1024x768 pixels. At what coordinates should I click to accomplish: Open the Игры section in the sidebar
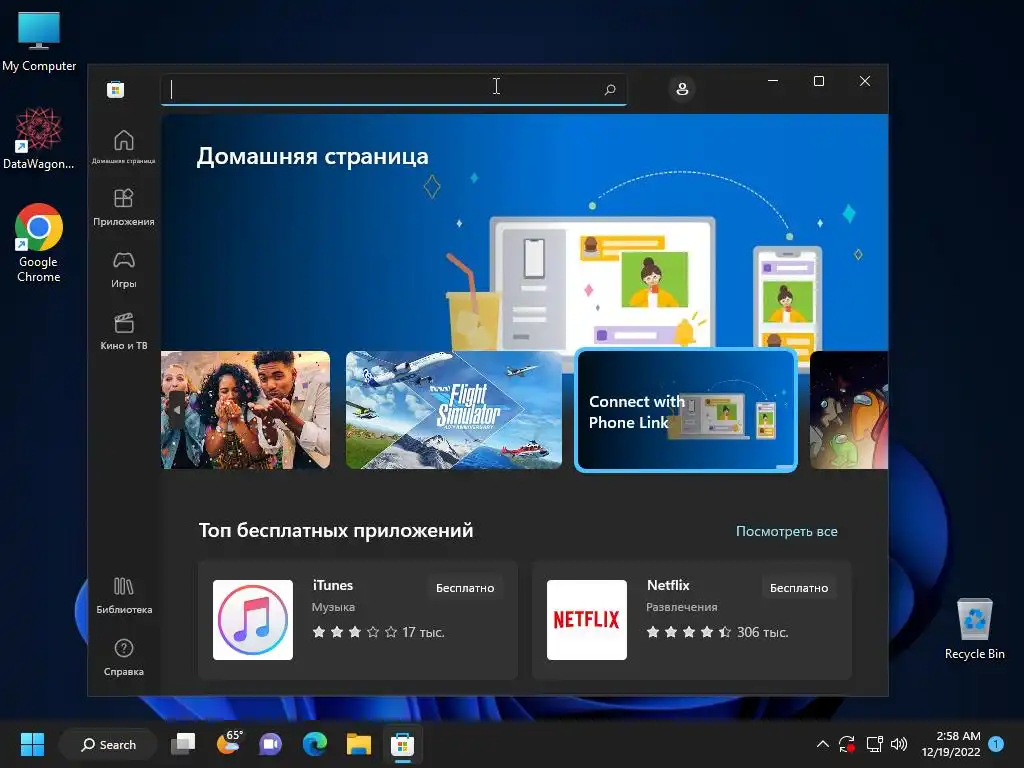[x=123, y=270]
